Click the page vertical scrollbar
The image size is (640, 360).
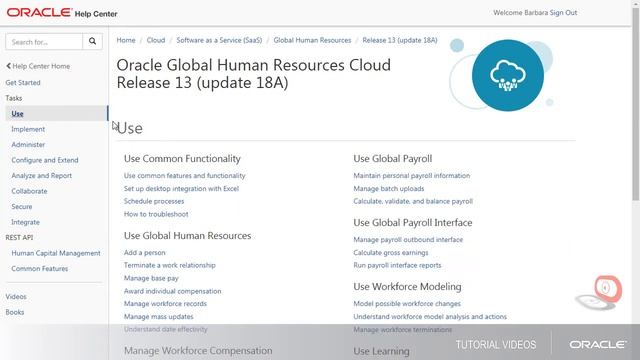pos(636,104)
